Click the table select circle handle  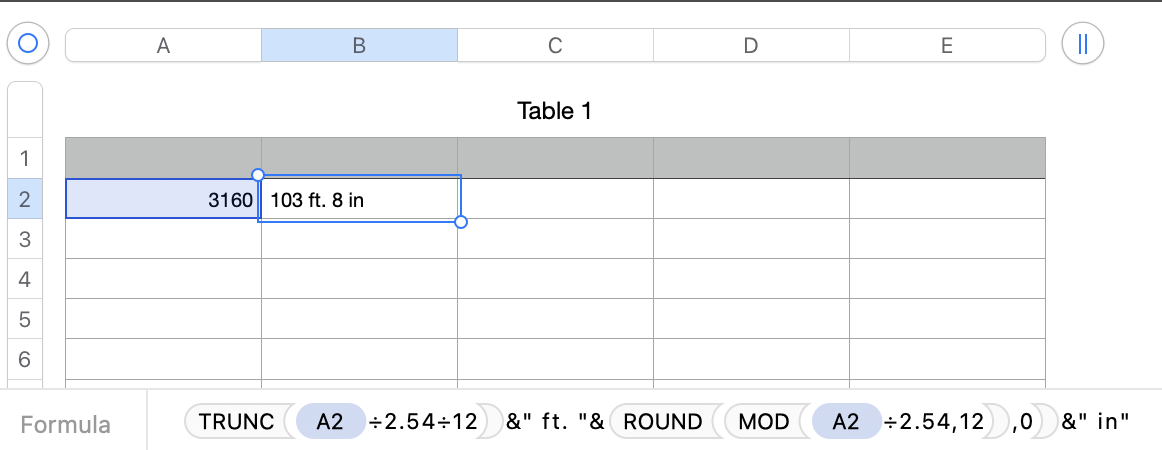pyautogui.click(x=28, y=44)
